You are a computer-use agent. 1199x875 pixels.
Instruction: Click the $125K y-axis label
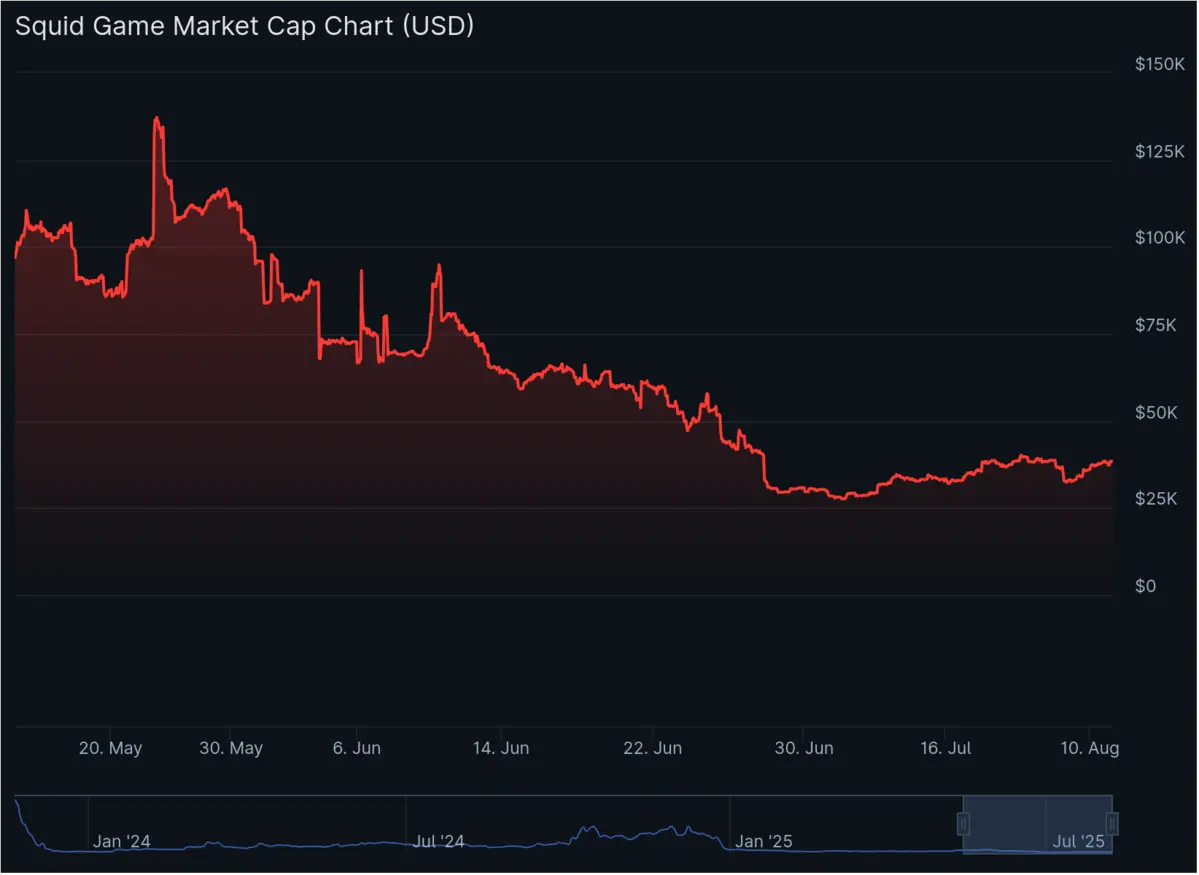[1162, 151]
